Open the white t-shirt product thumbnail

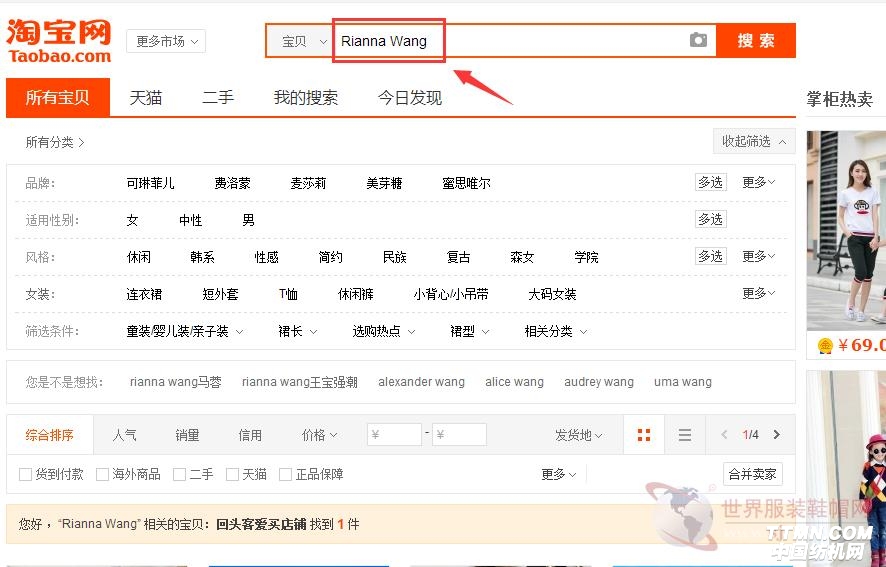pos(846,230)
